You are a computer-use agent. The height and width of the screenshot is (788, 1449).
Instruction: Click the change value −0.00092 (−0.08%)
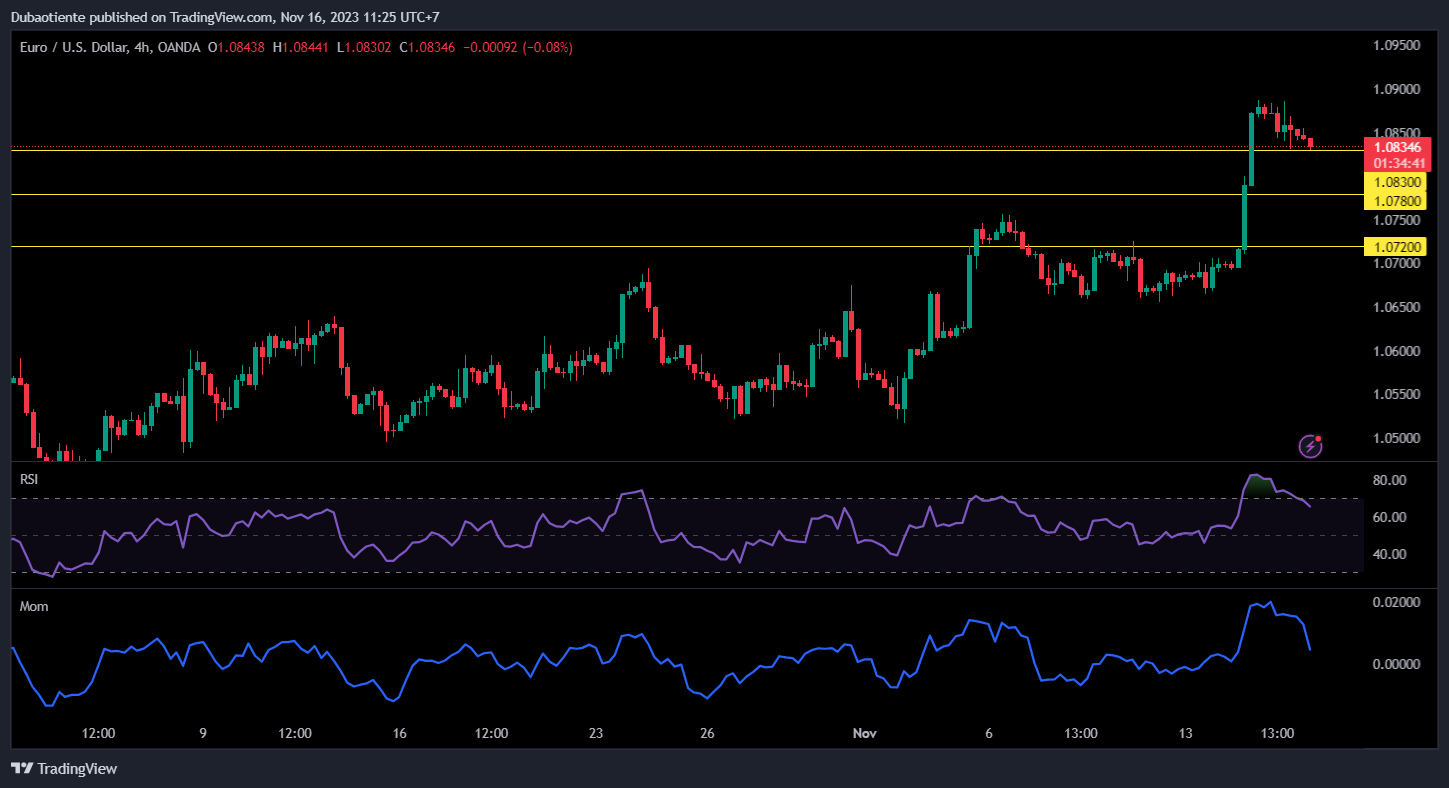(518, 47)
